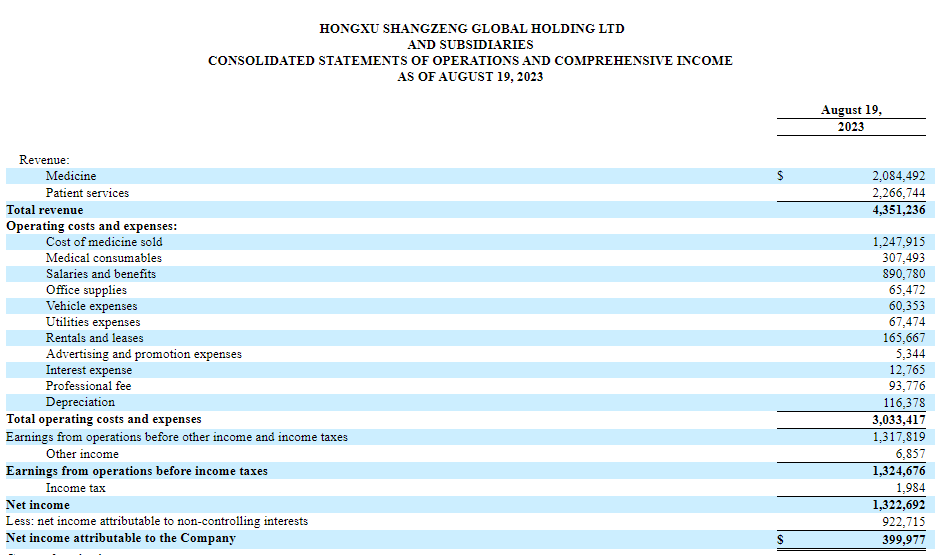Click Medicine value 2,084,492
The height and width of the screenshot is (555, 937).
[x=898, y=176]
